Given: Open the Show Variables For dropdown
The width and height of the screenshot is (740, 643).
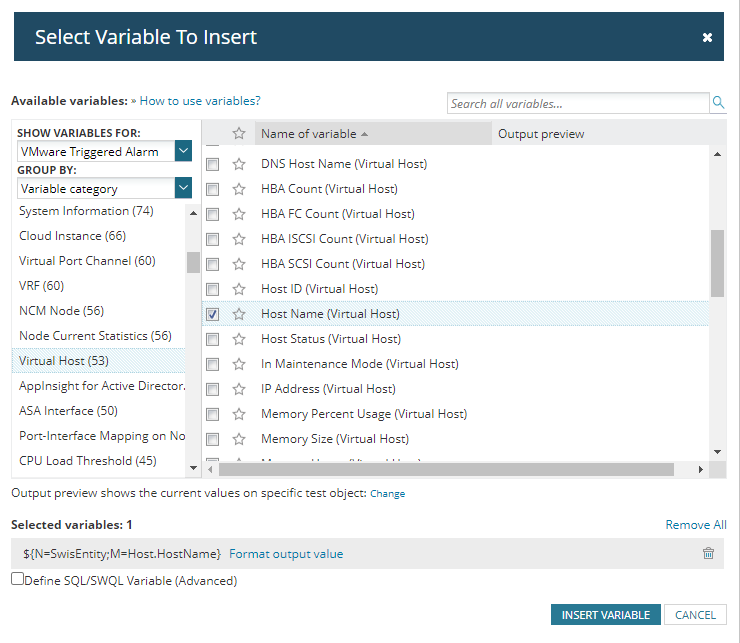Looking at the screenshot, I should click(x=183, y=151).
